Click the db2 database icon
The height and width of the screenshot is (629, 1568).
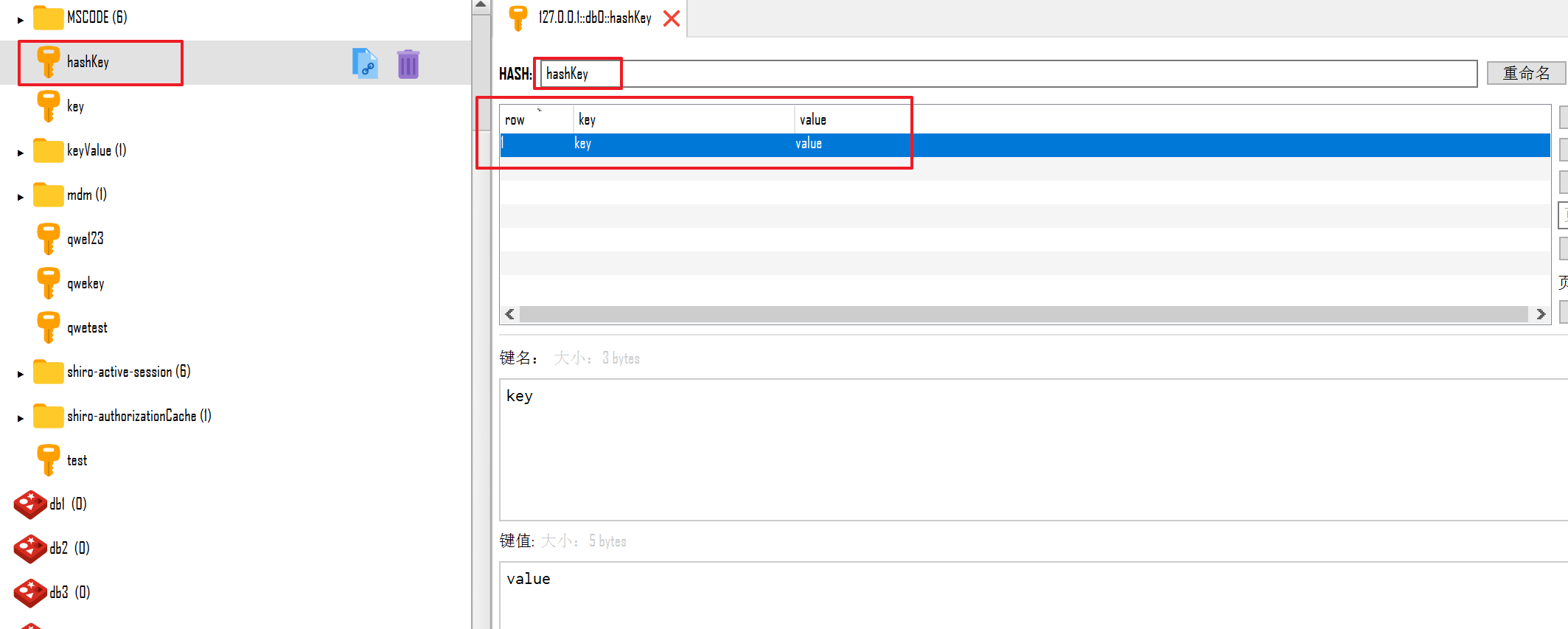point(30,549)
